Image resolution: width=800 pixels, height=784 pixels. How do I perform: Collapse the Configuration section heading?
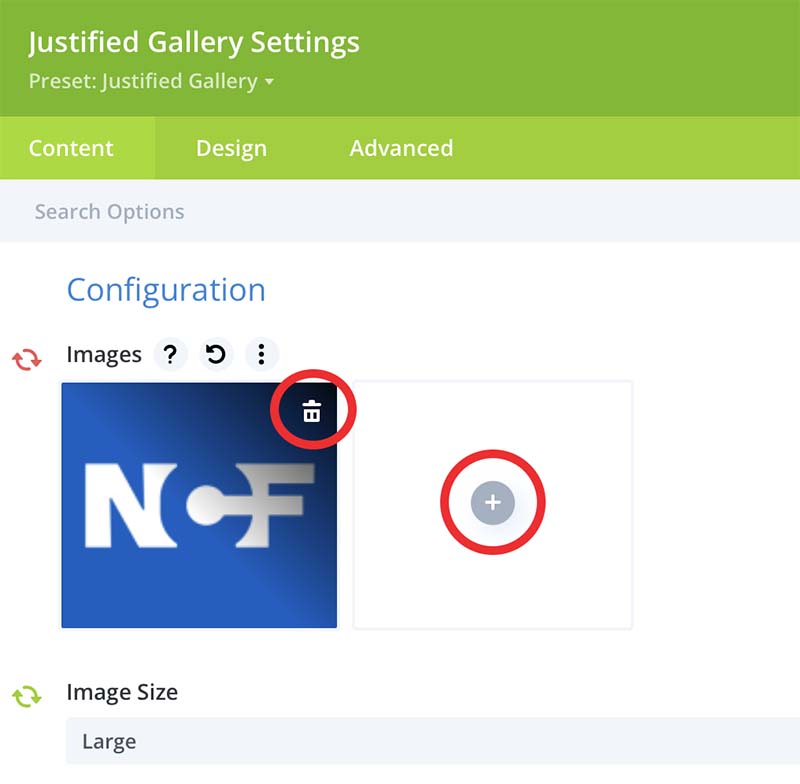pyautogui.click(x=166, y=290)
